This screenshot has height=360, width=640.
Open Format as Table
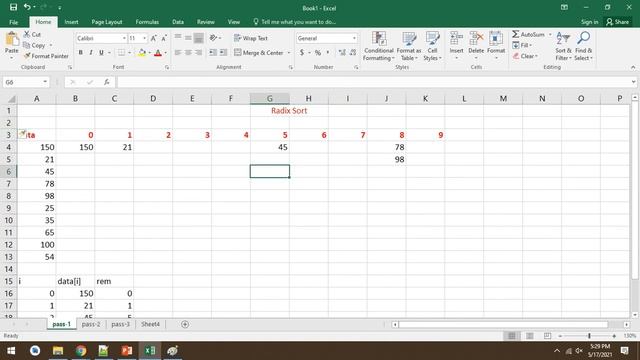point(409,46)
